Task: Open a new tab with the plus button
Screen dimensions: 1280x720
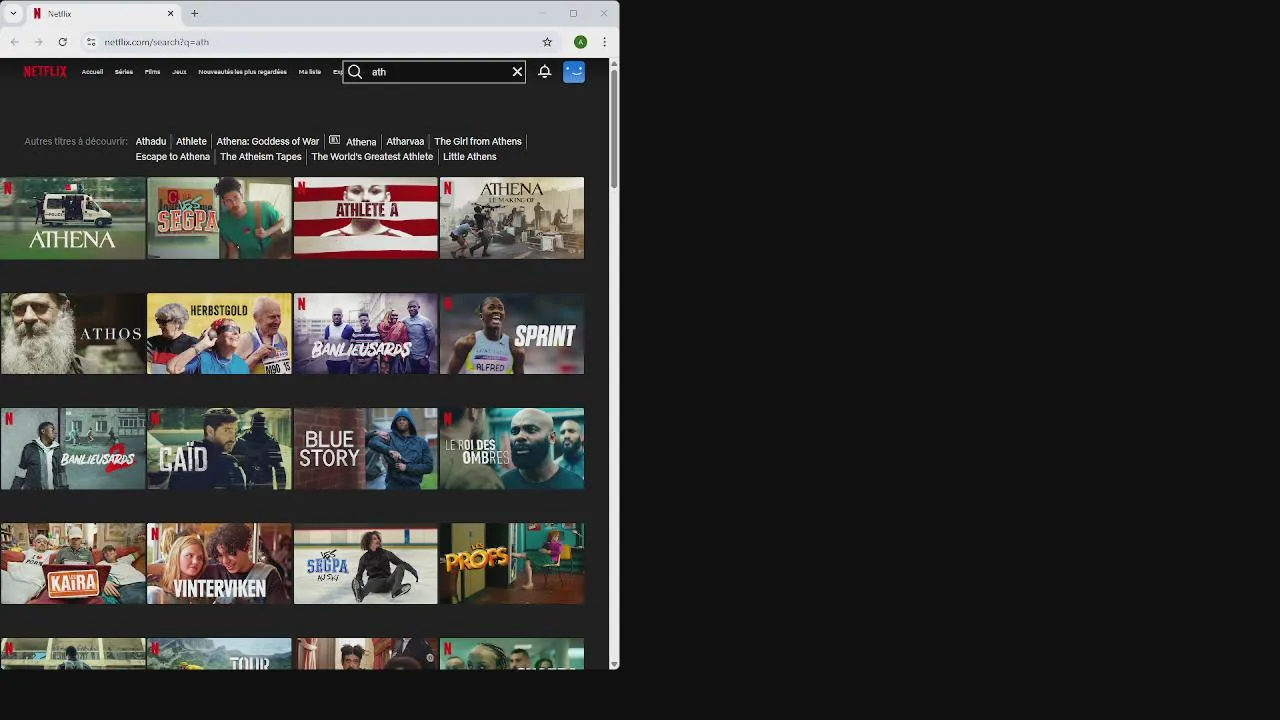Action: pyautogui.click(x=194, y=14)
